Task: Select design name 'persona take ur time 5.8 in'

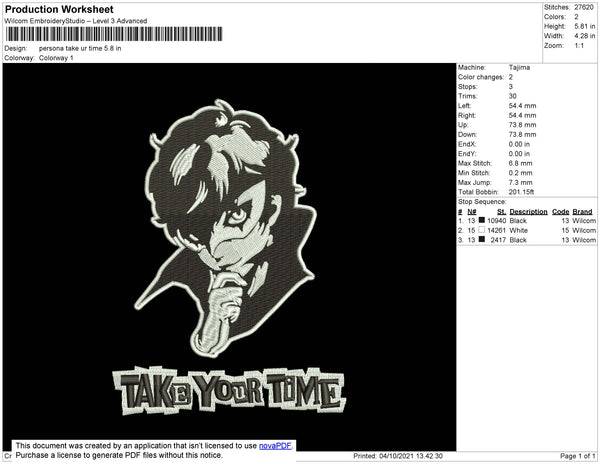Action: pyautogui.click(x=80, y=49)
